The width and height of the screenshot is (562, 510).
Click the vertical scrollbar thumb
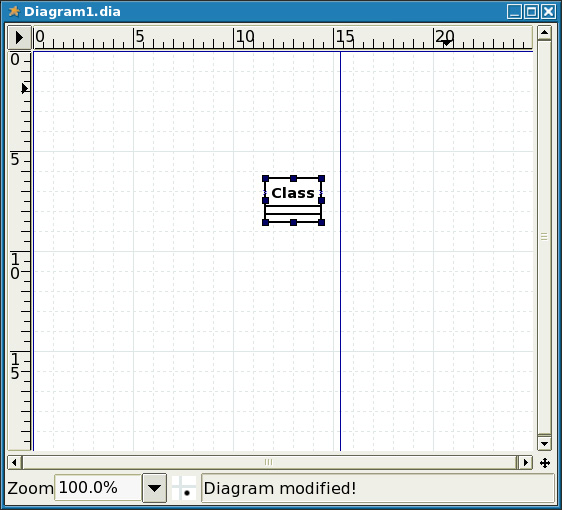(544, 237)
